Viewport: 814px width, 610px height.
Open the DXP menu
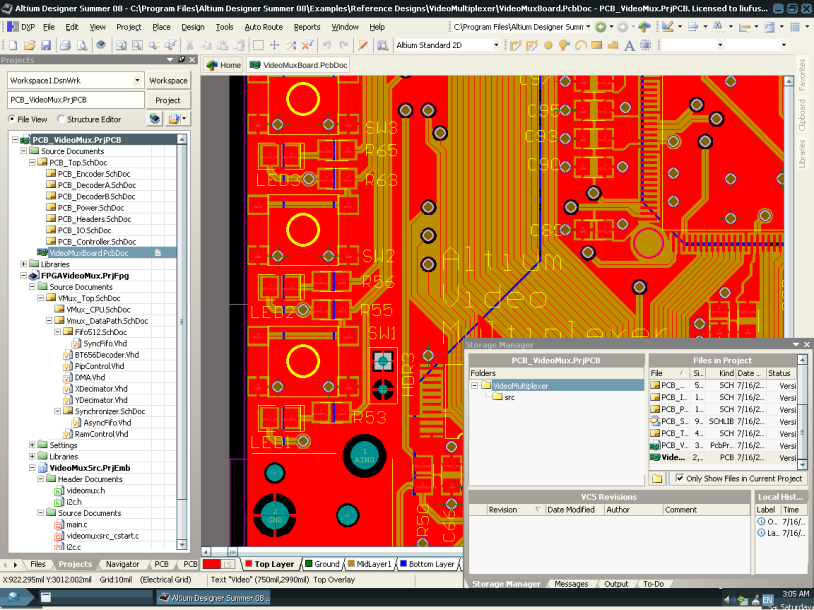[21, 27]
